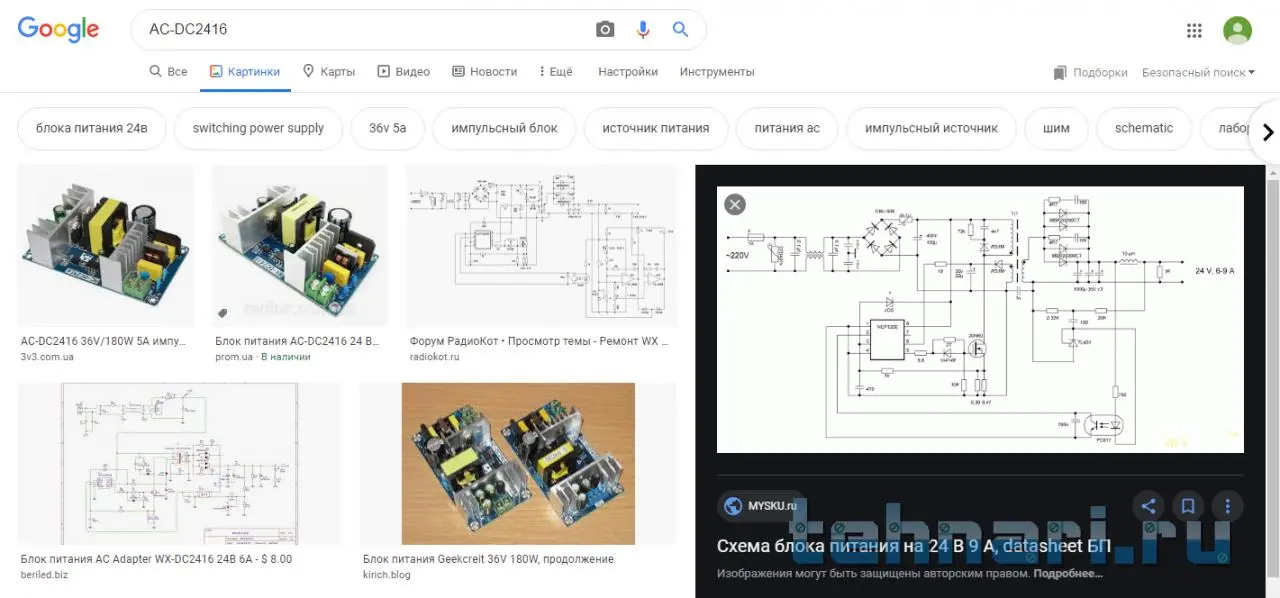The image size is (1280, 598).
Task: Open result title Блок питания AC-DC2416 24 В
Action: point(297,341)
